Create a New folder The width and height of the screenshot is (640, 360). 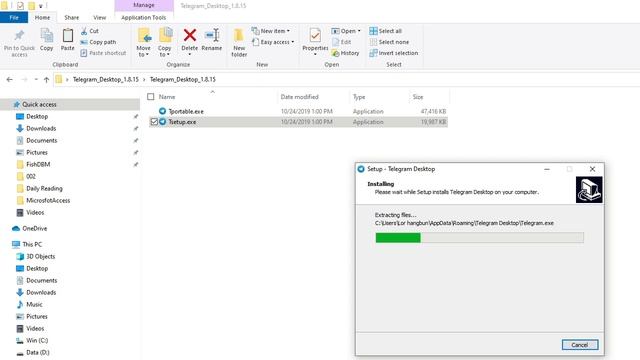[239, 42]
